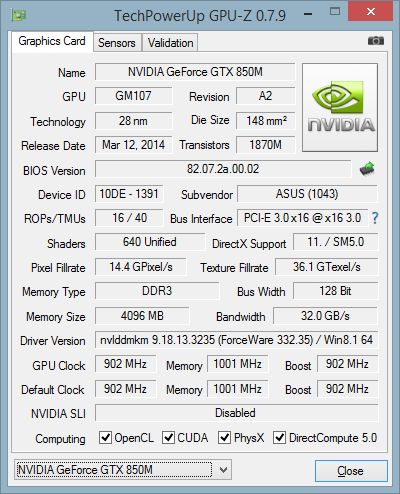Click the Name field showing GTX 850M
400x494 pixels.
195,72
